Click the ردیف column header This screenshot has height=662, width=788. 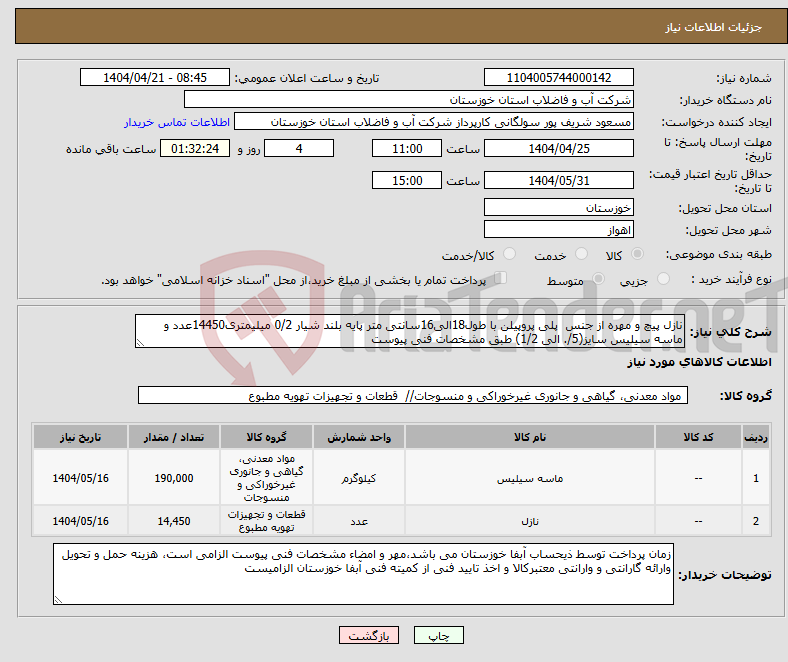(756, 437)
